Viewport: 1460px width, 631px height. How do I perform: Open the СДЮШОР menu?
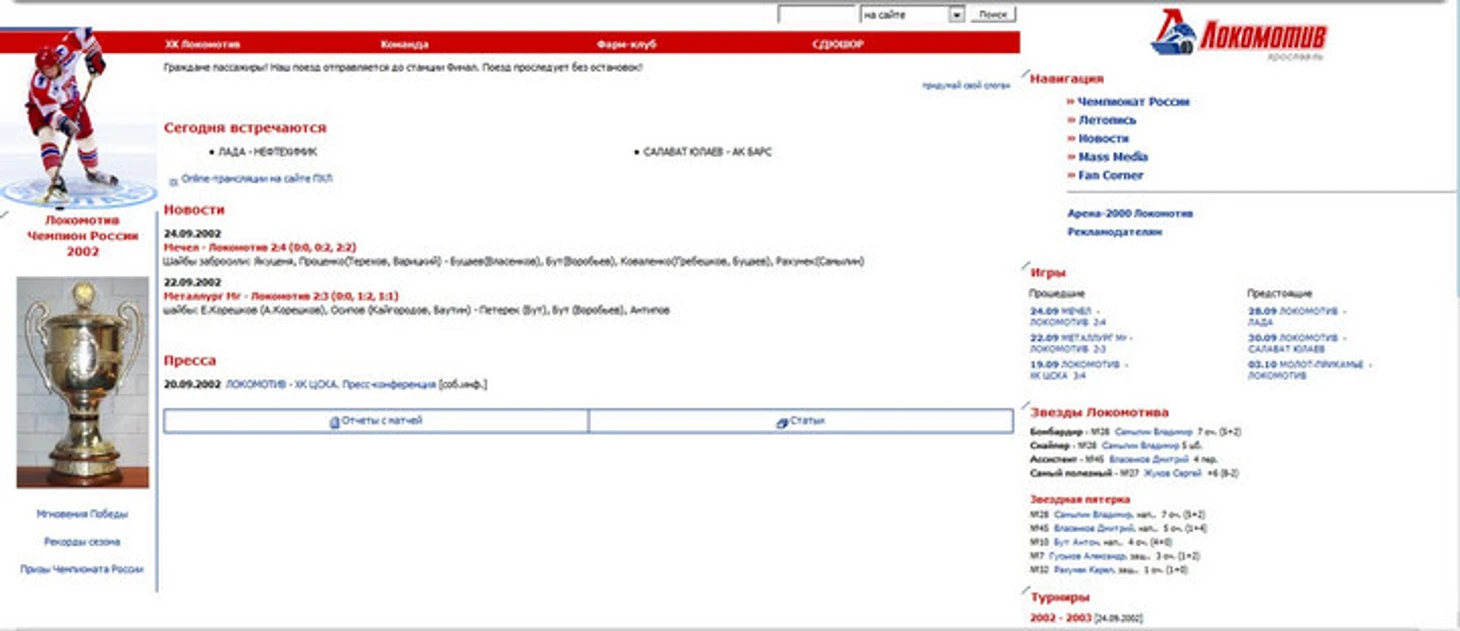pyautogui.click(x=838, y=44)
